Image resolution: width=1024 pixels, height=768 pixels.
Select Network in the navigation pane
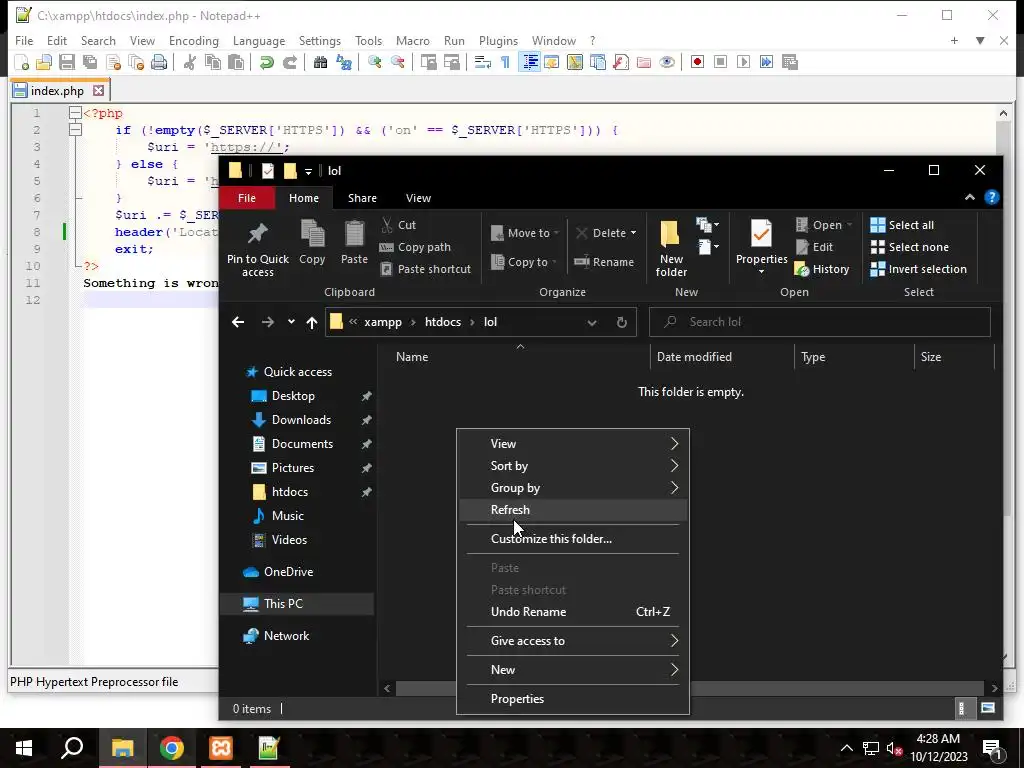286,635
